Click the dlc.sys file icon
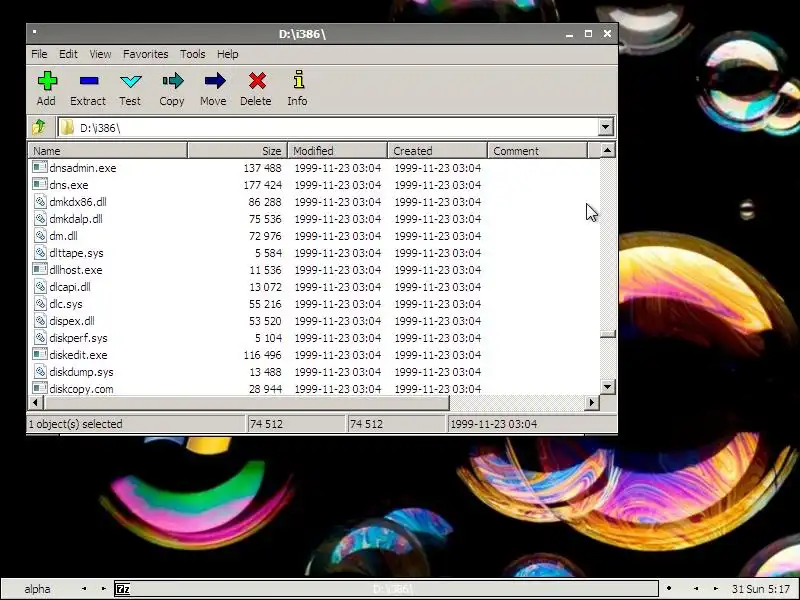This screenshot has width=800, height=600. click(40, 304)
